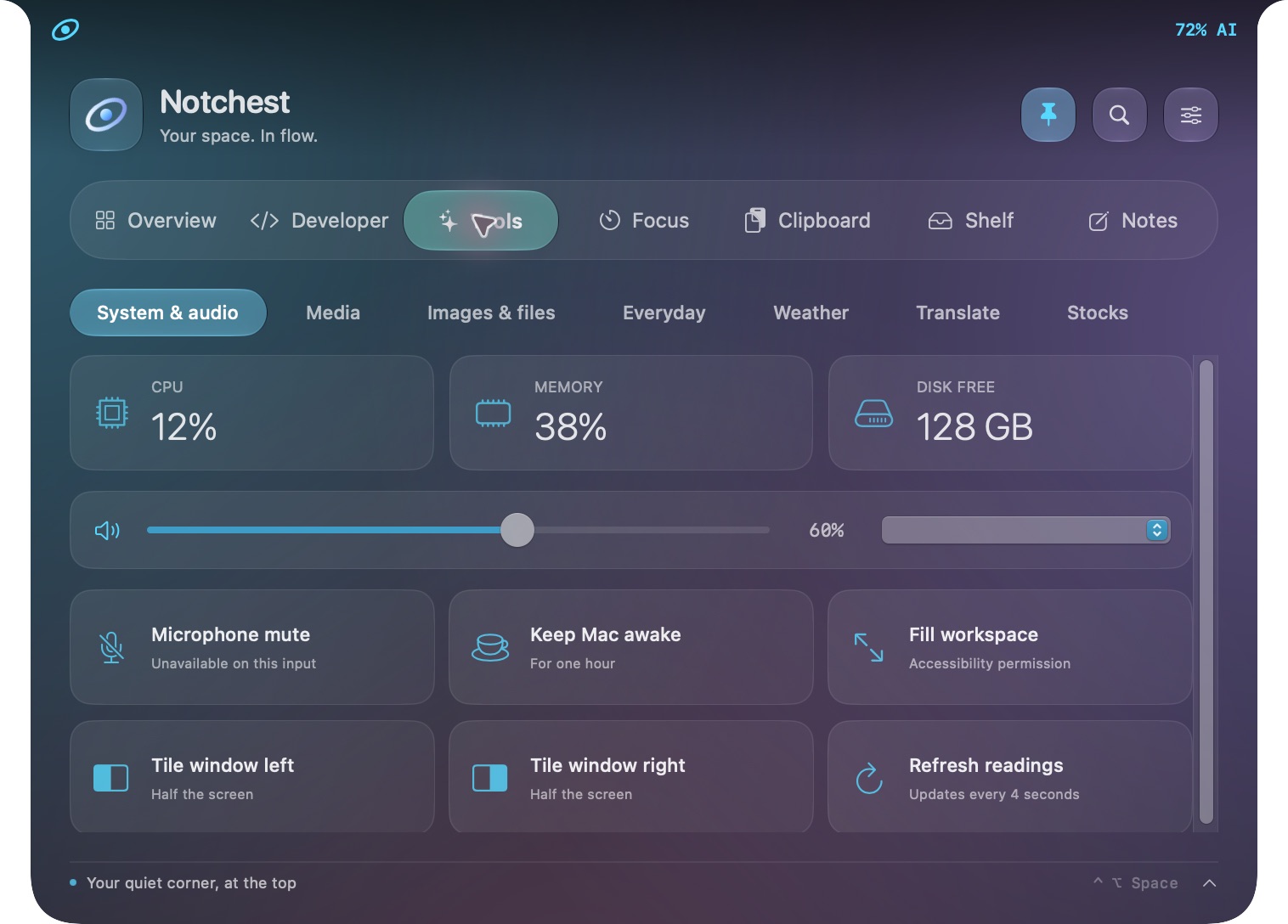Click the 128 GB disk free value
This screenshot has height=924, width=1288.
974,427
